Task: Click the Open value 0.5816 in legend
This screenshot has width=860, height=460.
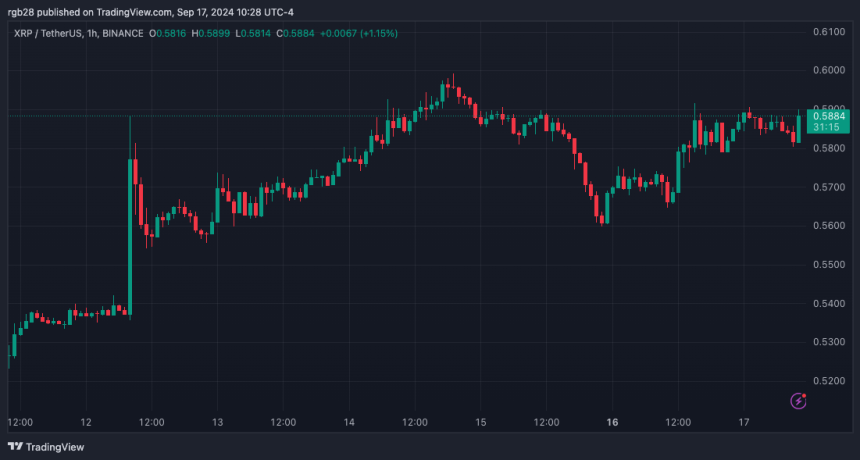Action: click(171, 33)
